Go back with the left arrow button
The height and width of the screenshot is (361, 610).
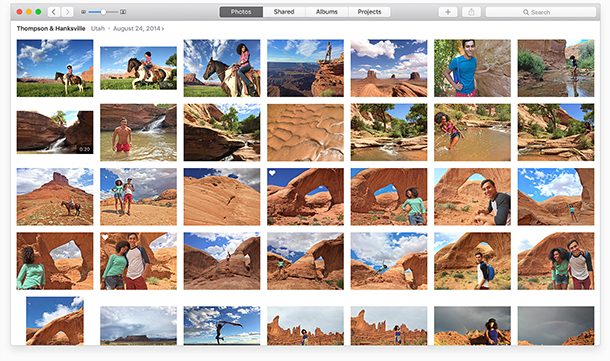[54, 12]
